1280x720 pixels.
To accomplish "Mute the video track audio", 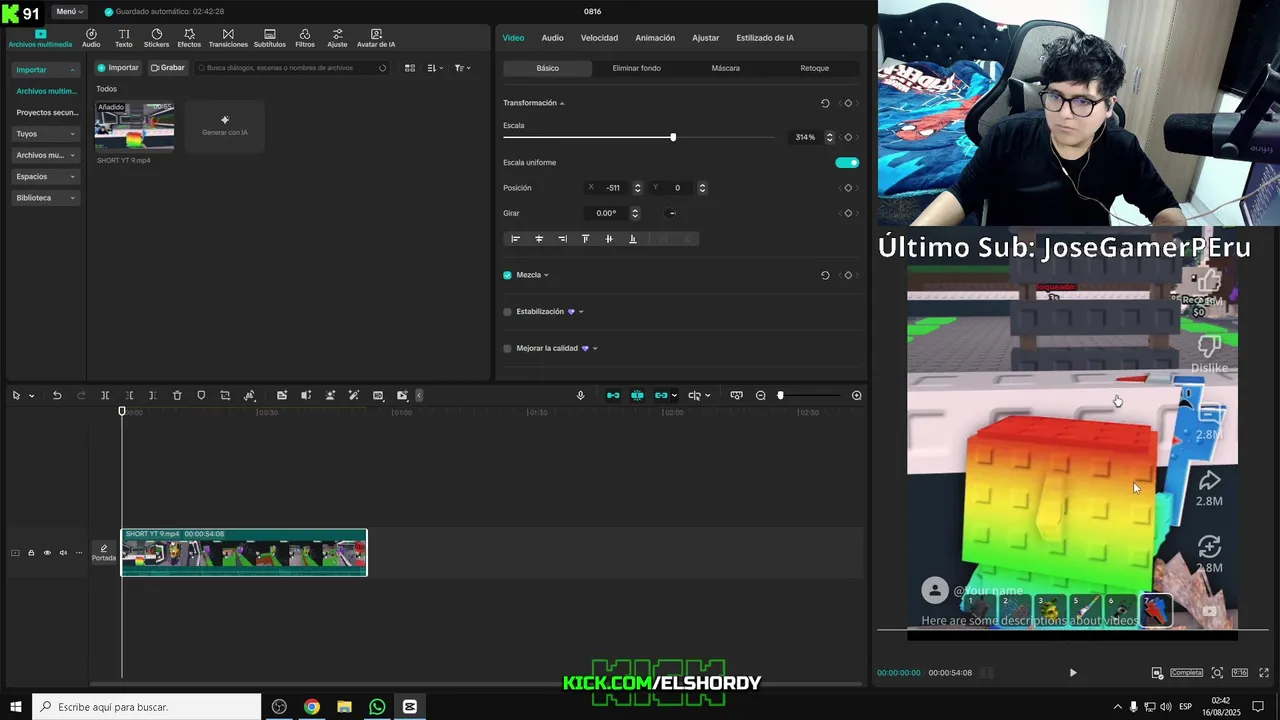I will tap(63, 553).
